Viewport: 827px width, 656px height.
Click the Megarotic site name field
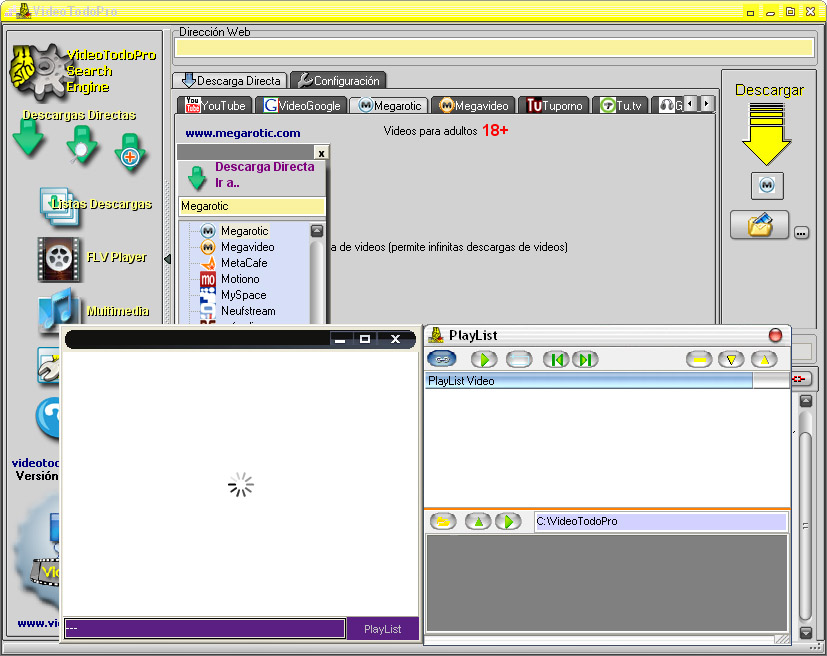252,206
